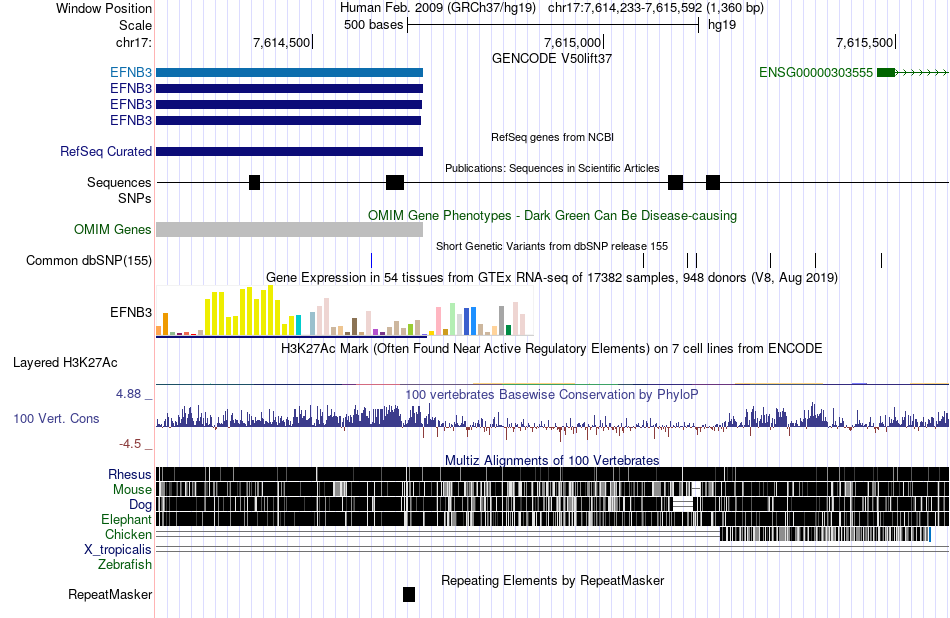Screen dimensions: 950x618
Task: Select the green ENSG00000303555 exon block
Action: coord(886,73)
